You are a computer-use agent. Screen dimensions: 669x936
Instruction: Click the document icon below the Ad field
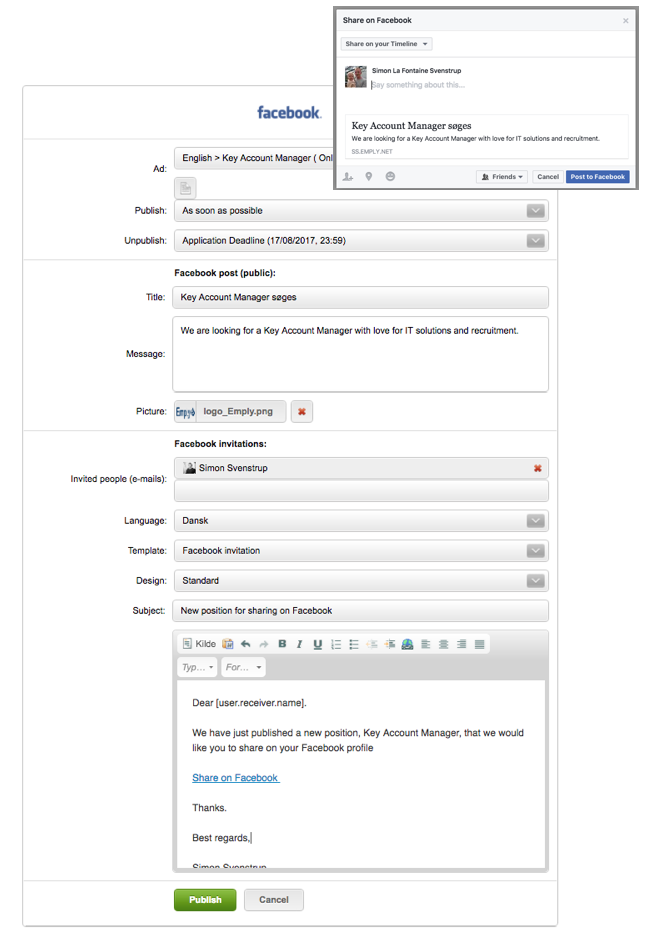[x=186, y=188]
